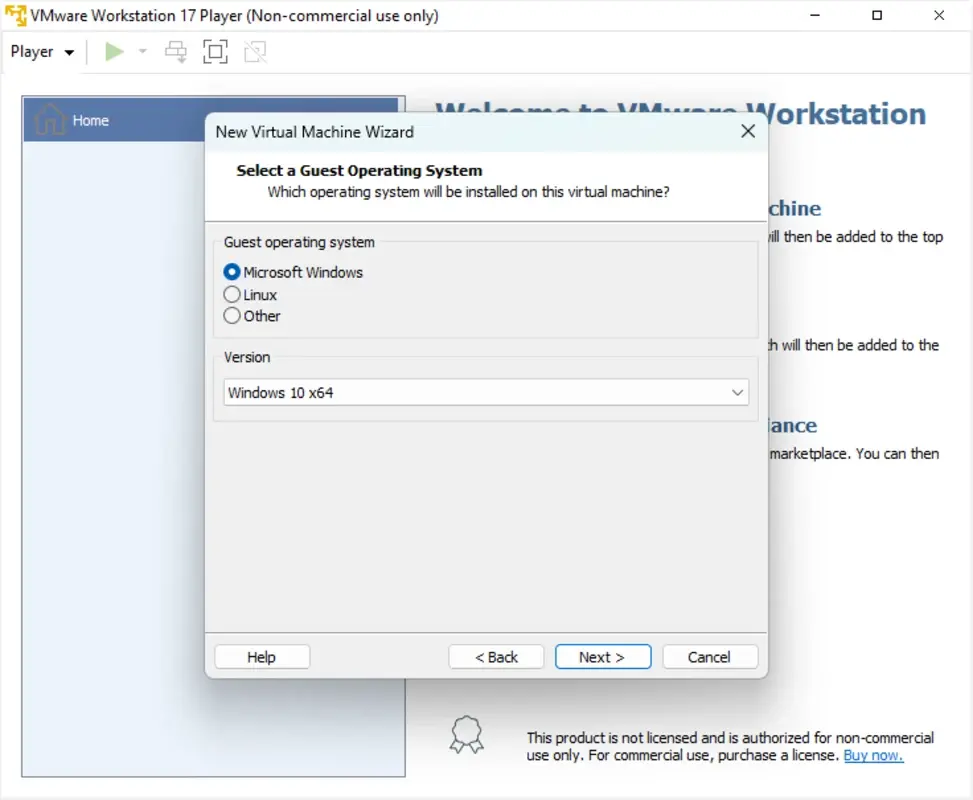Select Linux as guest operating system

click(x=231, y=294)
